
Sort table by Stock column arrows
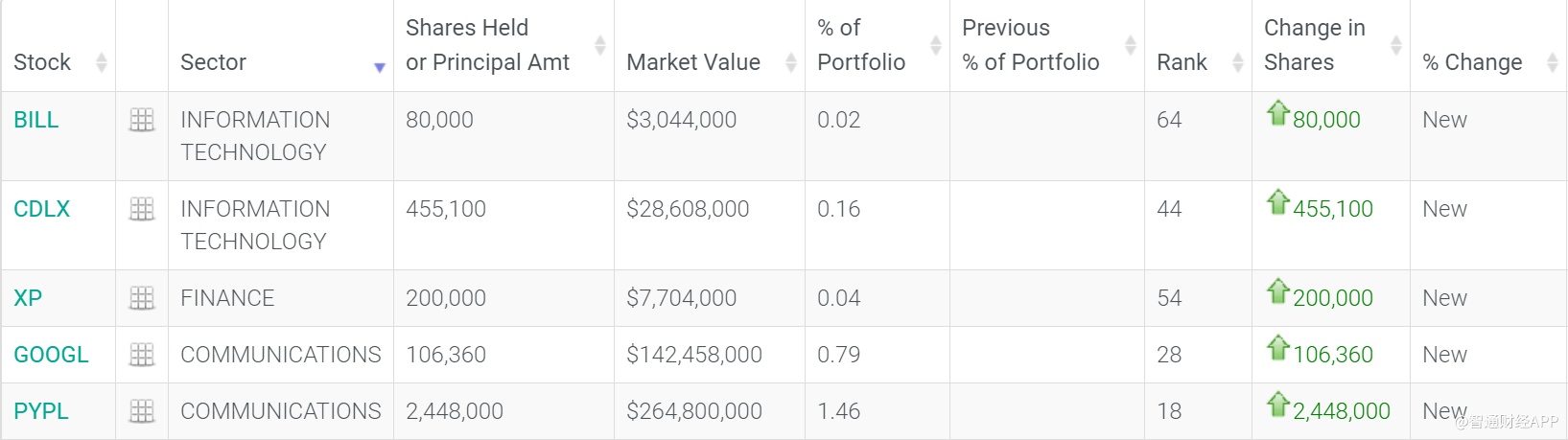[101, 62]
